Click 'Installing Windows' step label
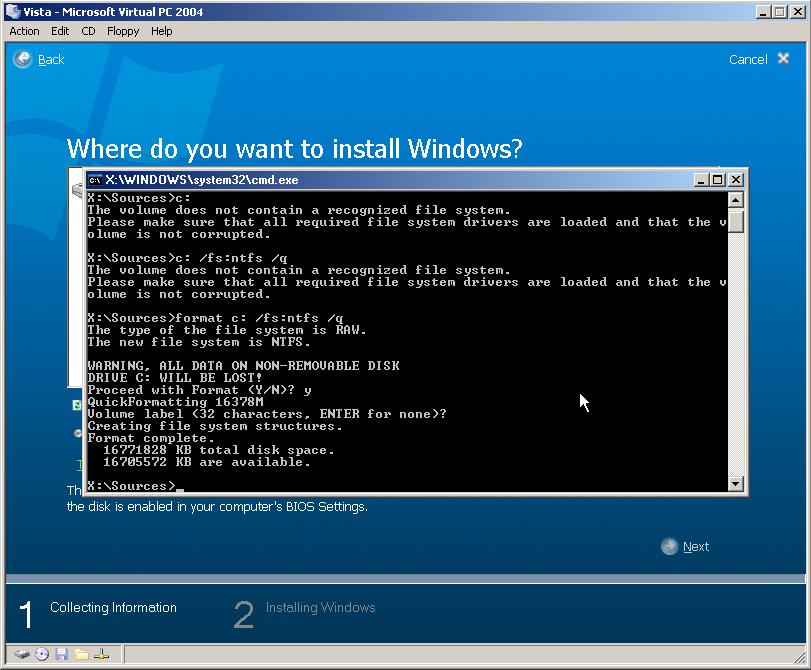 pyautogui.click(x=320, y=607)
